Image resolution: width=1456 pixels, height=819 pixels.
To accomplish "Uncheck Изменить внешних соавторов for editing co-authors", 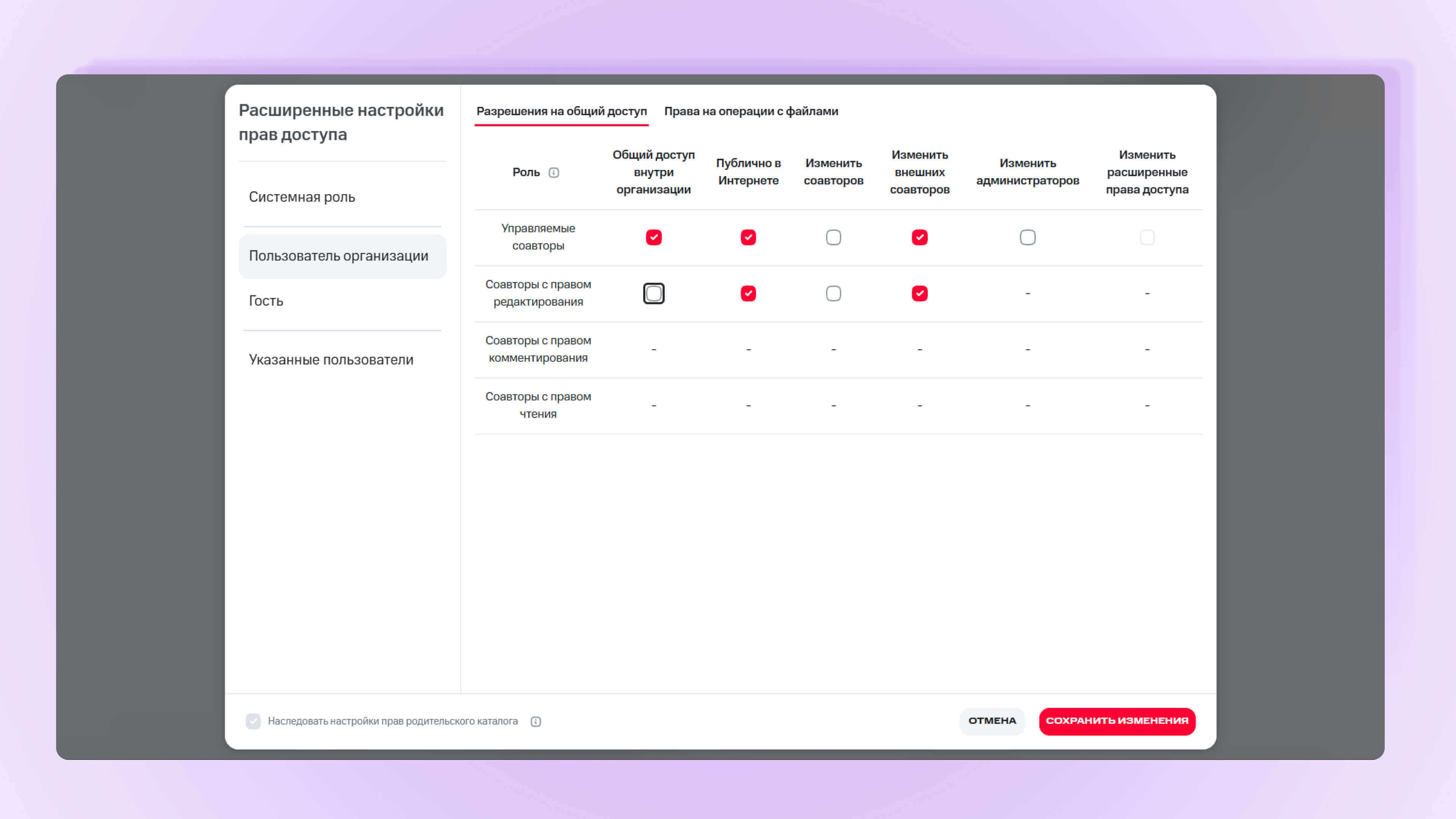I will click(919, 293).
